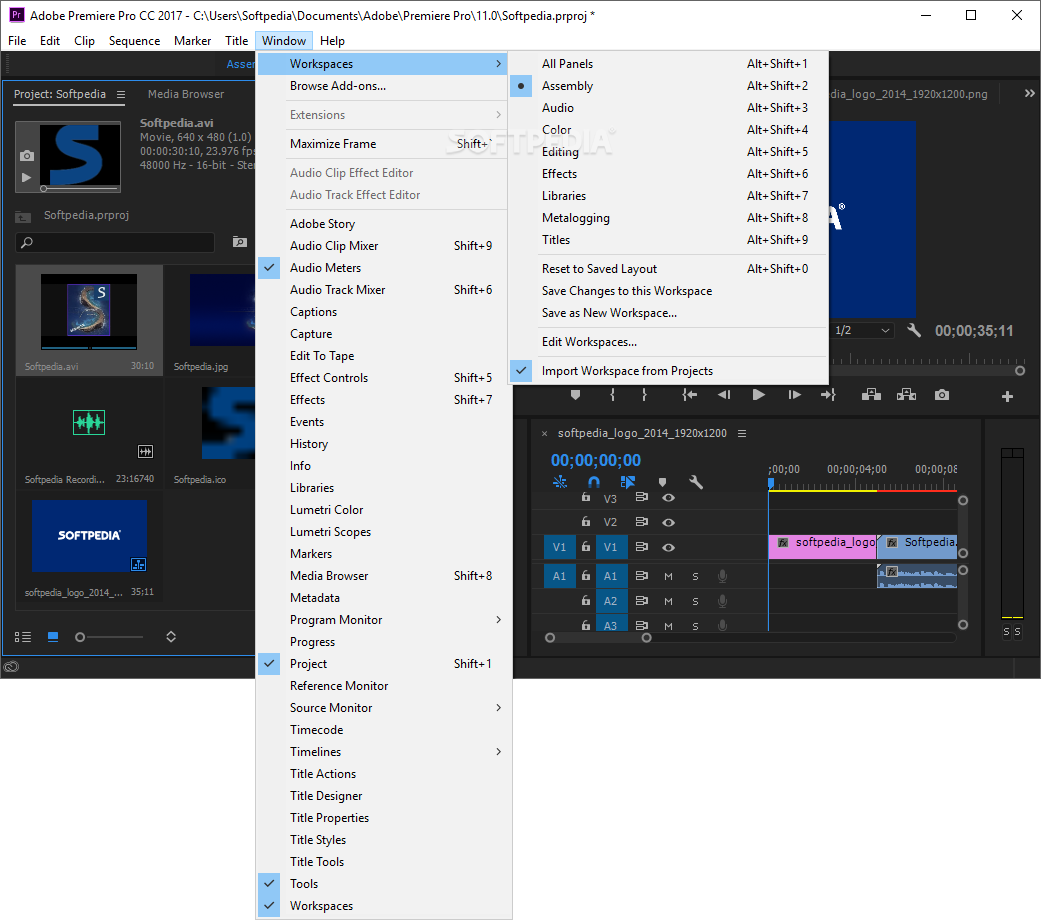This screenshot has width=1041, height=920.
Task: Toggle nest sequences insert mode icon
Action: point(560,482)
